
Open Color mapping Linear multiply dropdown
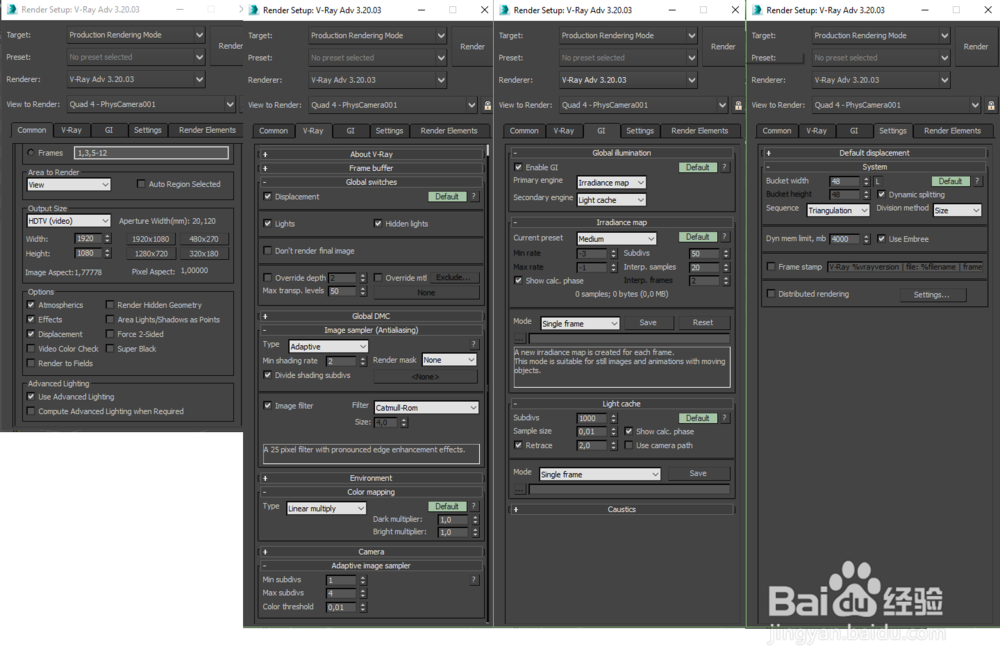[326, 508]
